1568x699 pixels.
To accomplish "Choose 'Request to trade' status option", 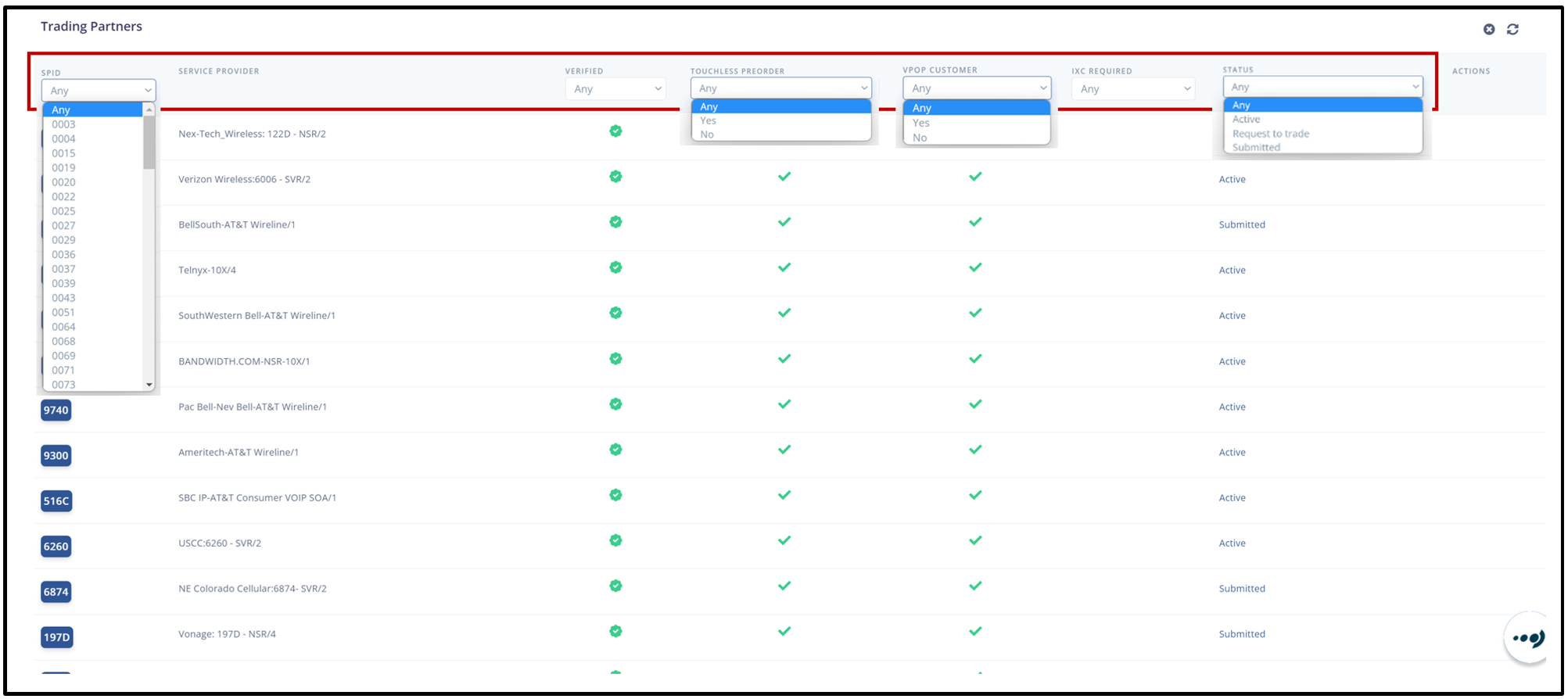I will point(1270,134).
